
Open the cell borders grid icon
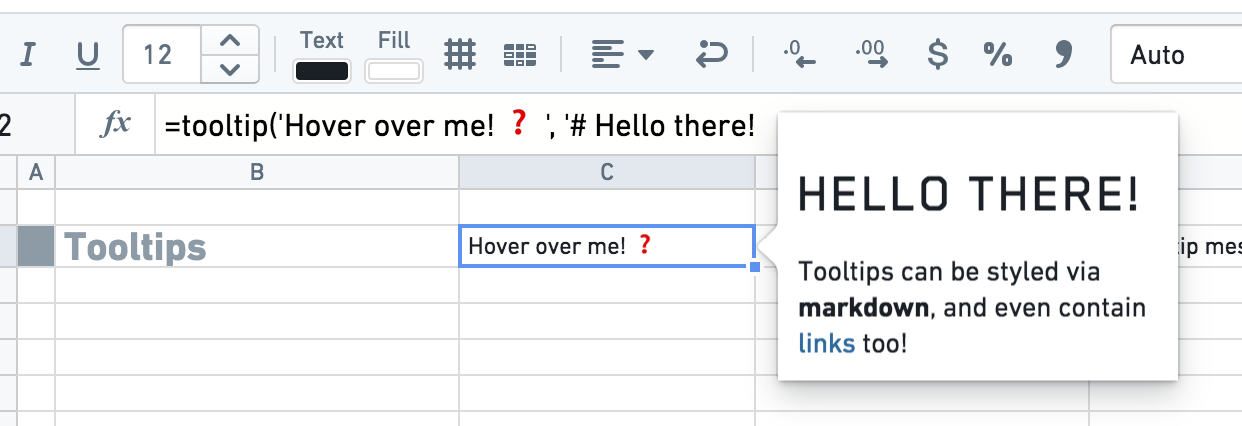[x=459, y=55]
